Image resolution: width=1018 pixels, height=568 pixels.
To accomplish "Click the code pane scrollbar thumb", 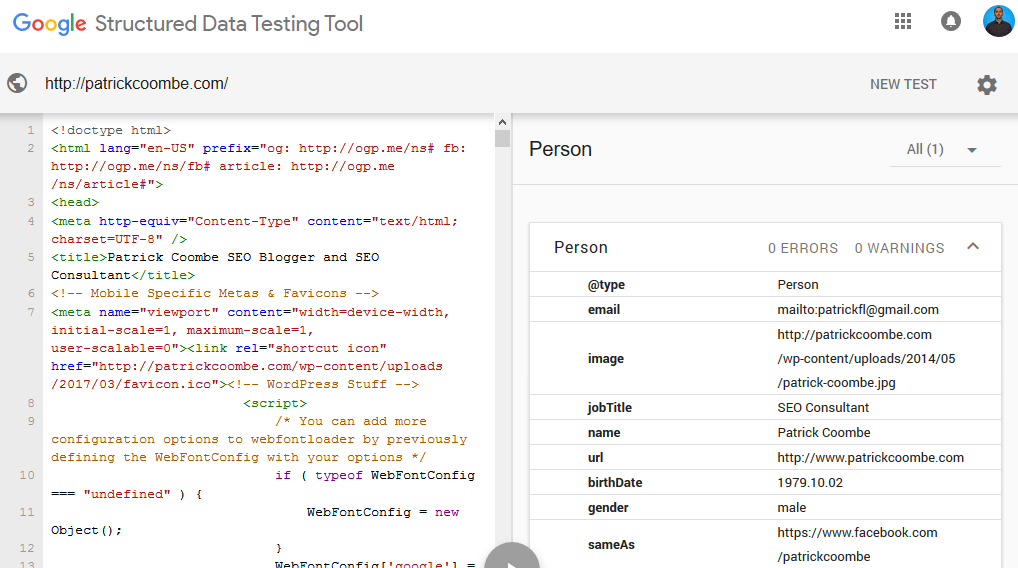I will 502,138.
